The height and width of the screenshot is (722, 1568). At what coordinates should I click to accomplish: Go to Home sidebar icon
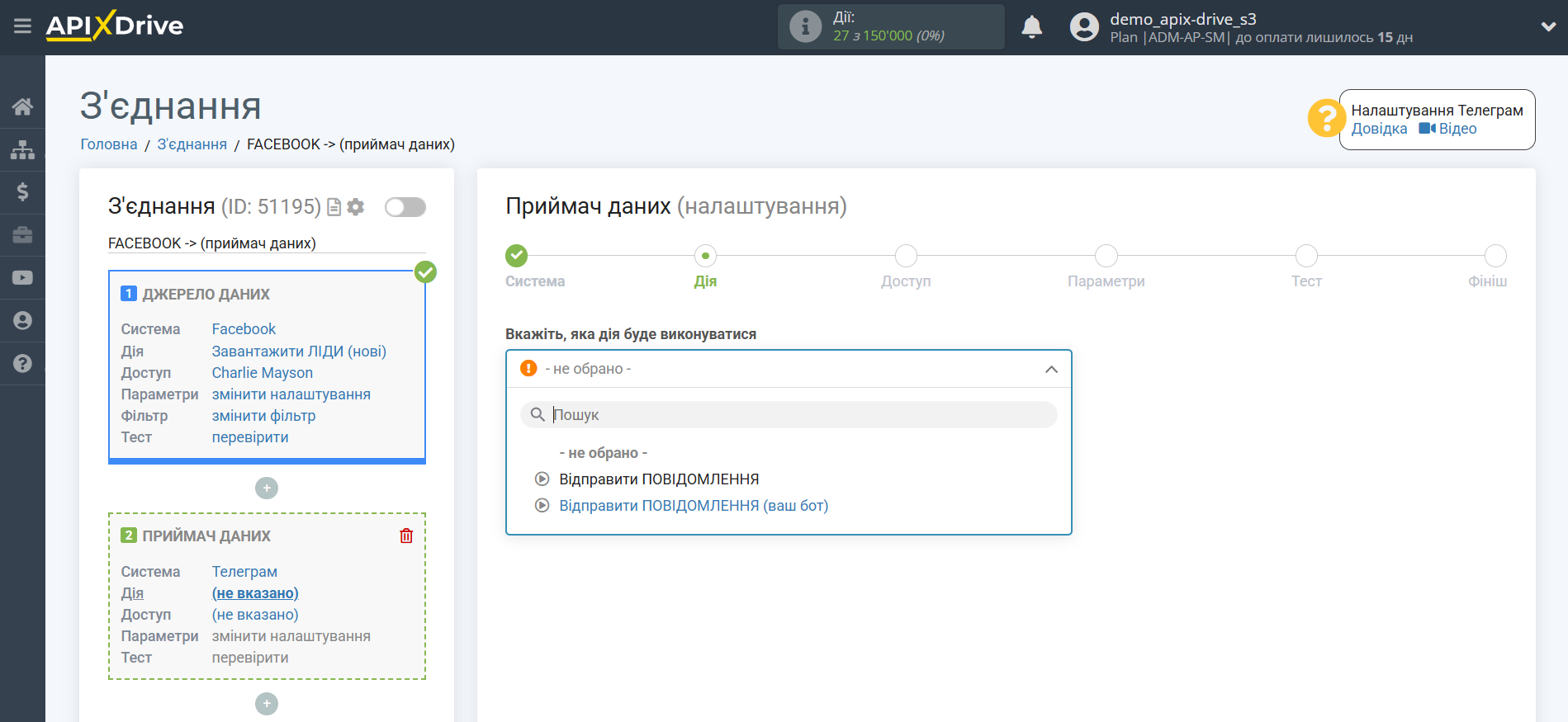(x=22, y=106)
